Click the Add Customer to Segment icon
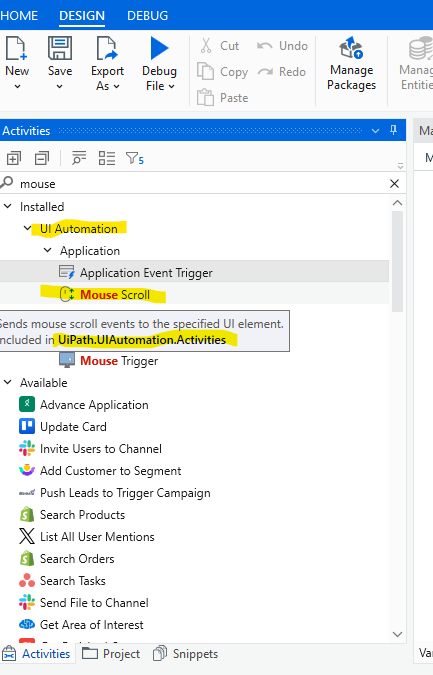 click(27, 471)
